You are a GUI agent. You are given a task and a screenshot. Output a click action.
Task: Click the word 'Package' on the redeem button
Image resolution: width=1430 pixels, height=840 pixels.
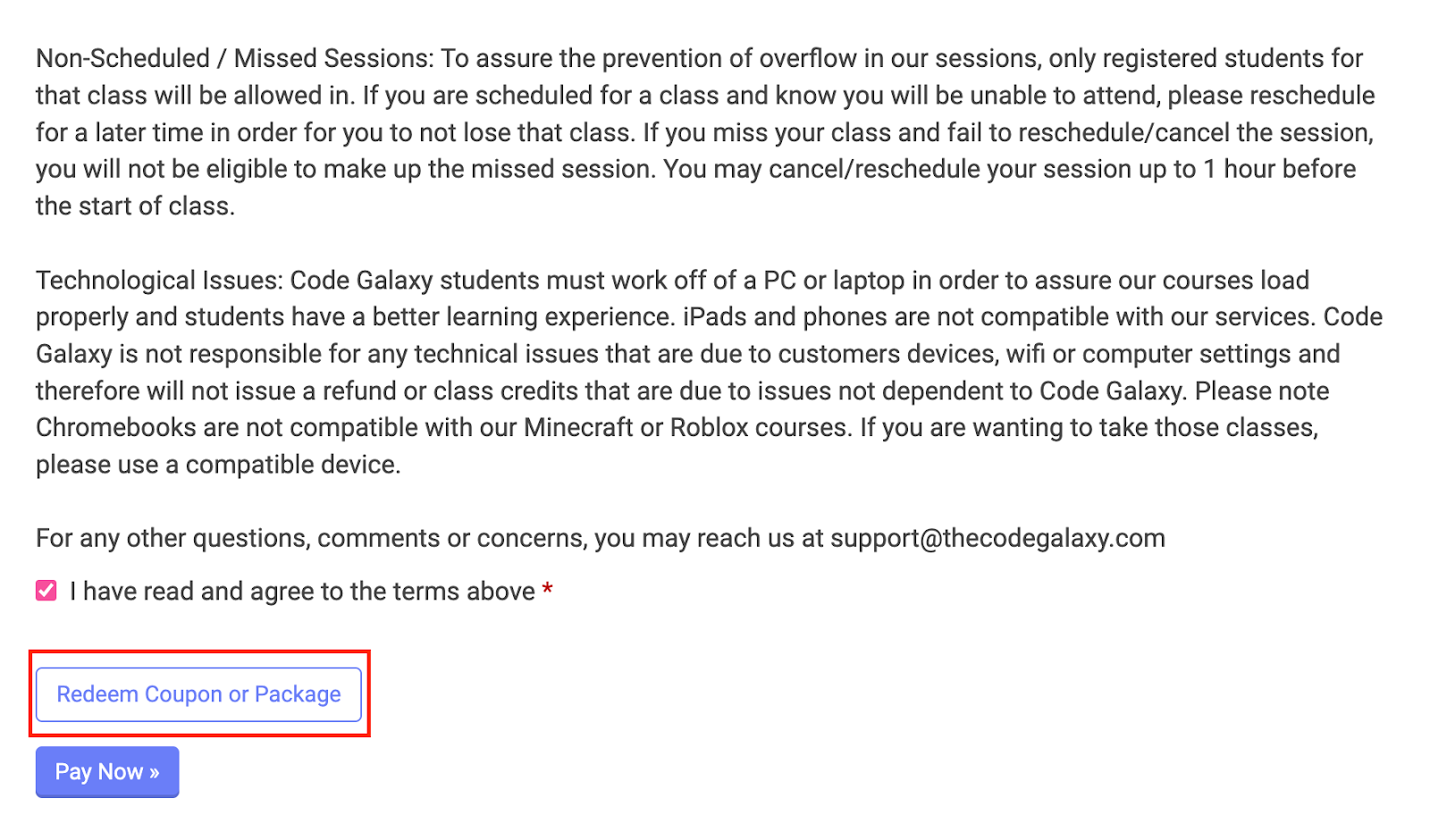[298, 694]
